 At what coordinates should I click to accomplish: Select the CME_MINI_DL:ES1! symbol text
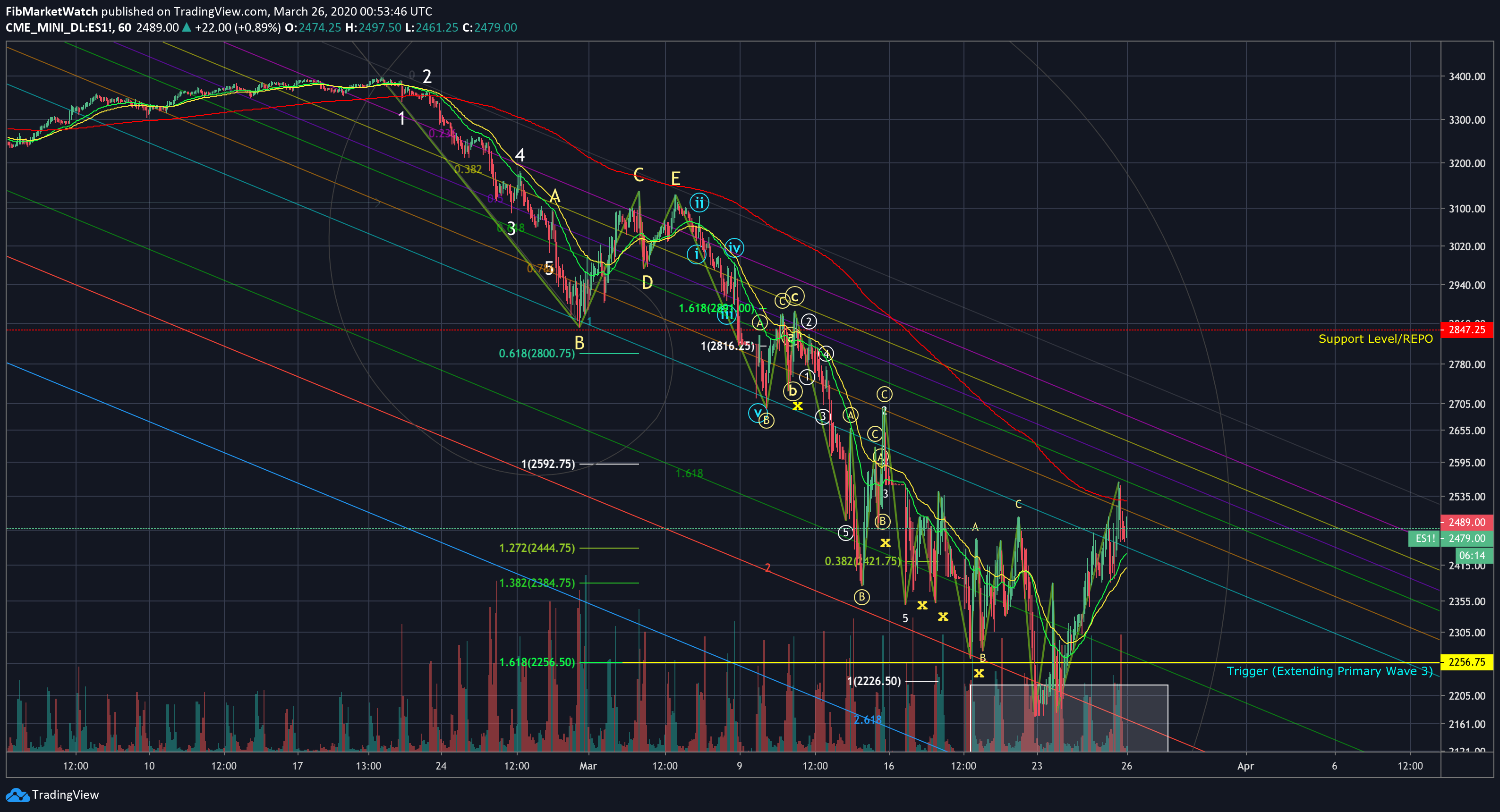(x=60, y=27)
